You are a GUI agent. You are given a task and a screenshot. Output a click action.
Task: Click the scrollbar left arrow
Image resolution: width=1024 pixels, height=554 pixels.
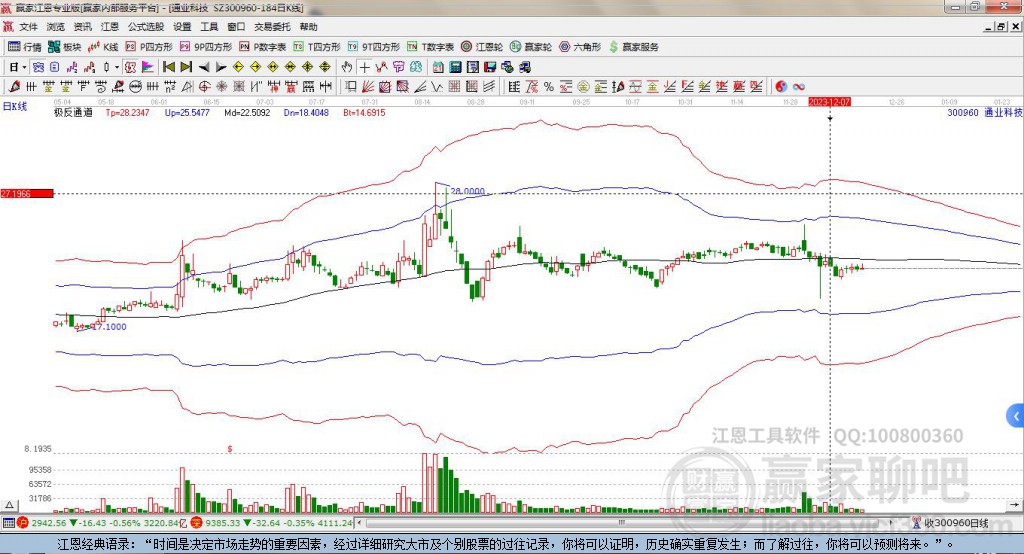[x=360, y=523]
